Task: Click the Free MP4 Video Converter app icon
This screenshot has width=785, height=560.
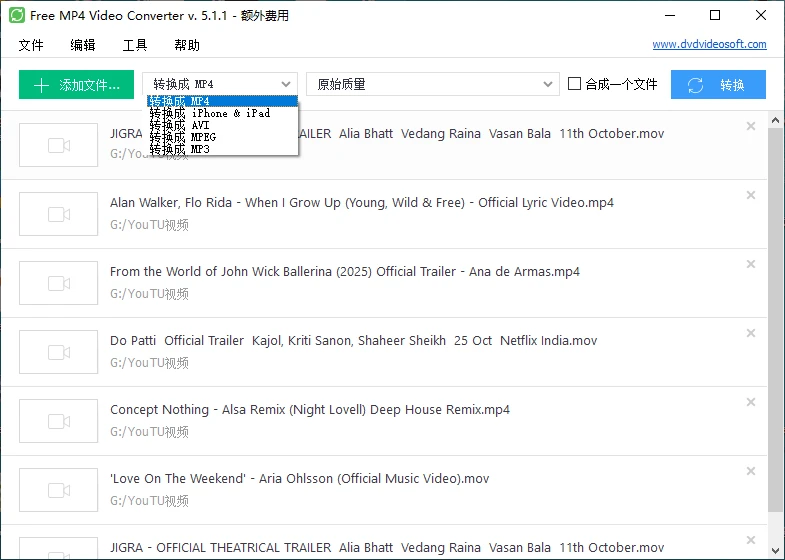Action: pyautogui.click(x=17, y=15)
